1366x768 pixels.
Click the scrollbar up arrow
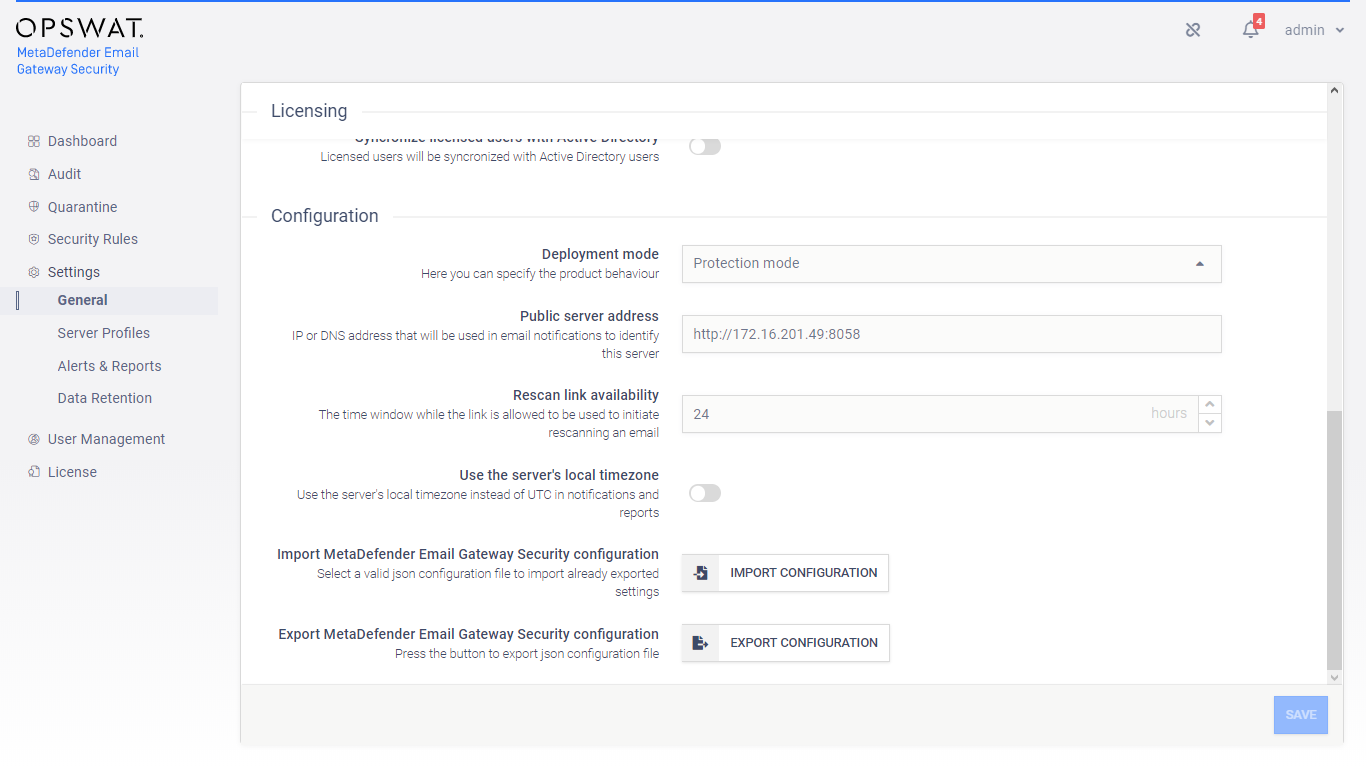click(1335, 90)
